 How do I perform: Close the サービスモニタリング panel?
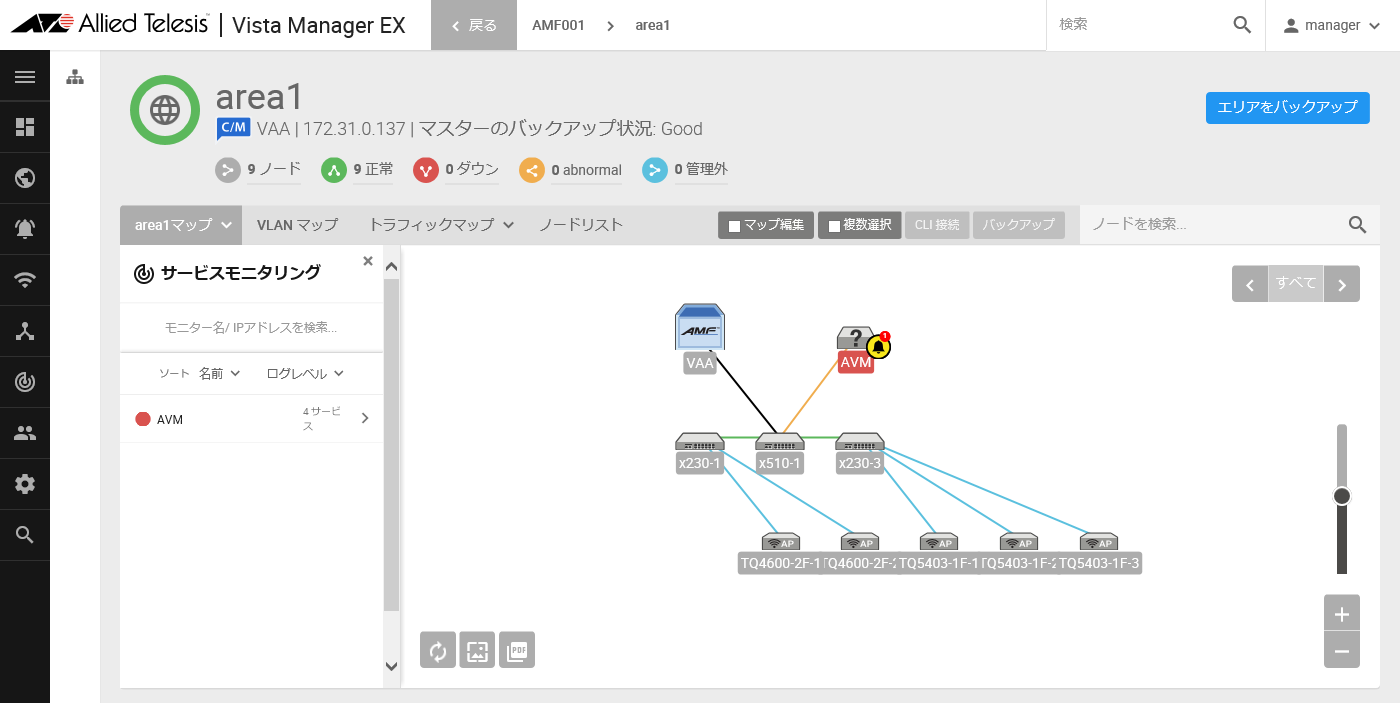pos(368,261)
